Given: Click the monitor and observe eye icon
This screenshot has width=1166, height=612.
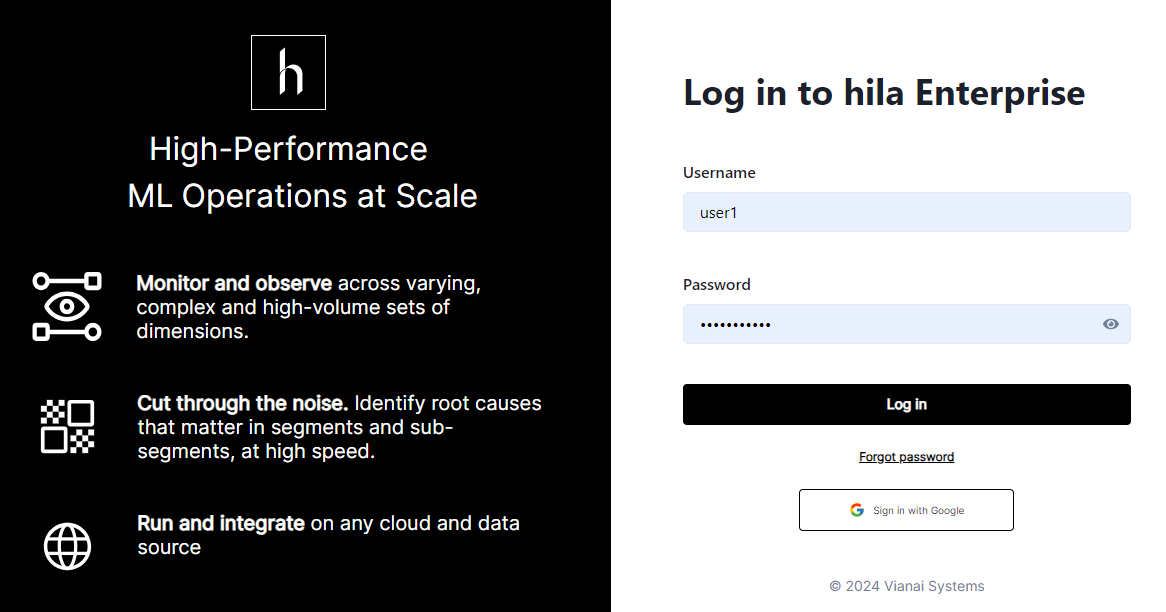Looking at the screenshot, I should point(67,306).
